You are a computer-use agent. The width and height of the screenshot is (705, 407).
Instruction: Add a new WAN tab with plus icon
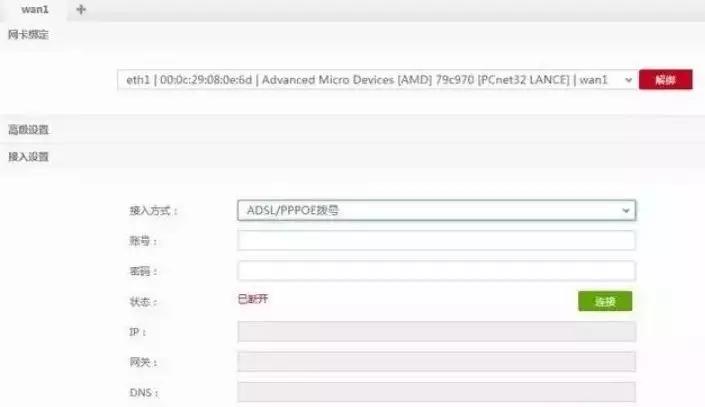pos(81,9)
